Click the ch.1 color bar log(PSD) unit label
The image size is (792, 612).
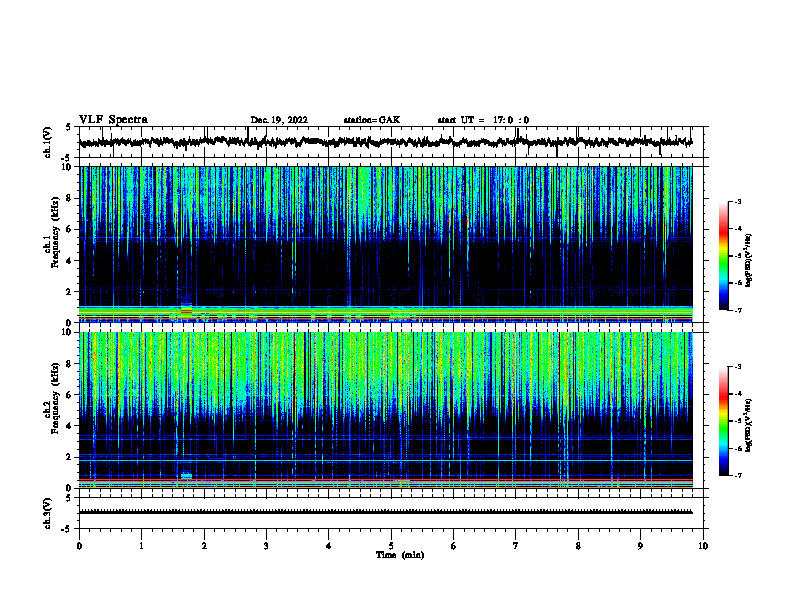click(749, 261)
